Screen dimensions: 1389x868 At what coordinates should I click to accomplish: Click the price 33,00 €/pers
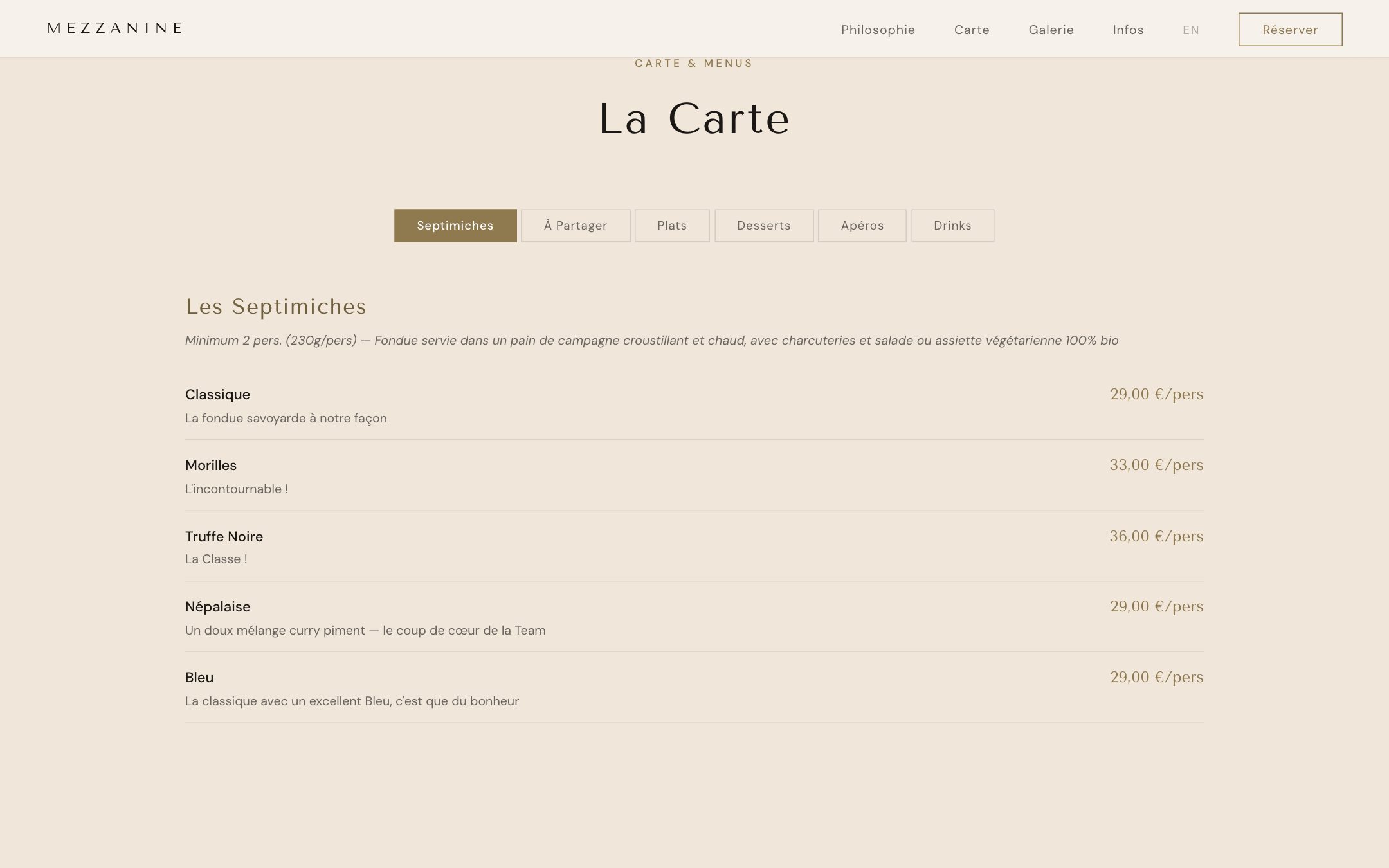click(x=1156, y=465)
